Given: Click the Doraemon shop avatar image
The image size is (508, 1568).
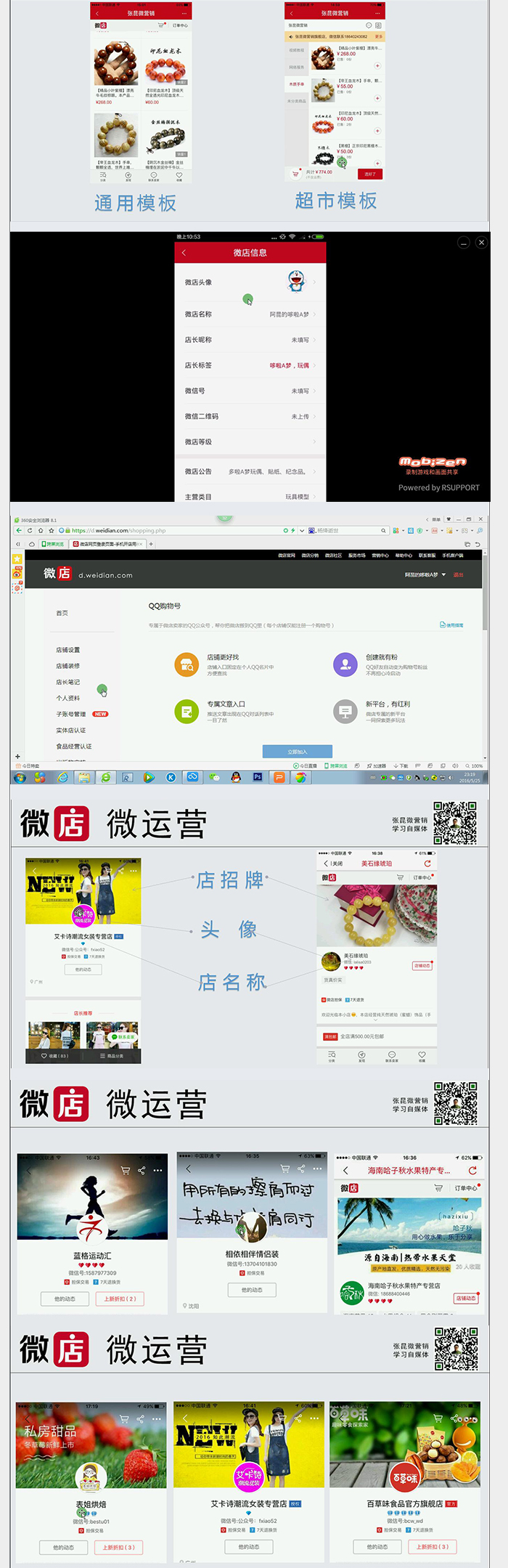Looking at the screenshot, I should click(295, 282).
